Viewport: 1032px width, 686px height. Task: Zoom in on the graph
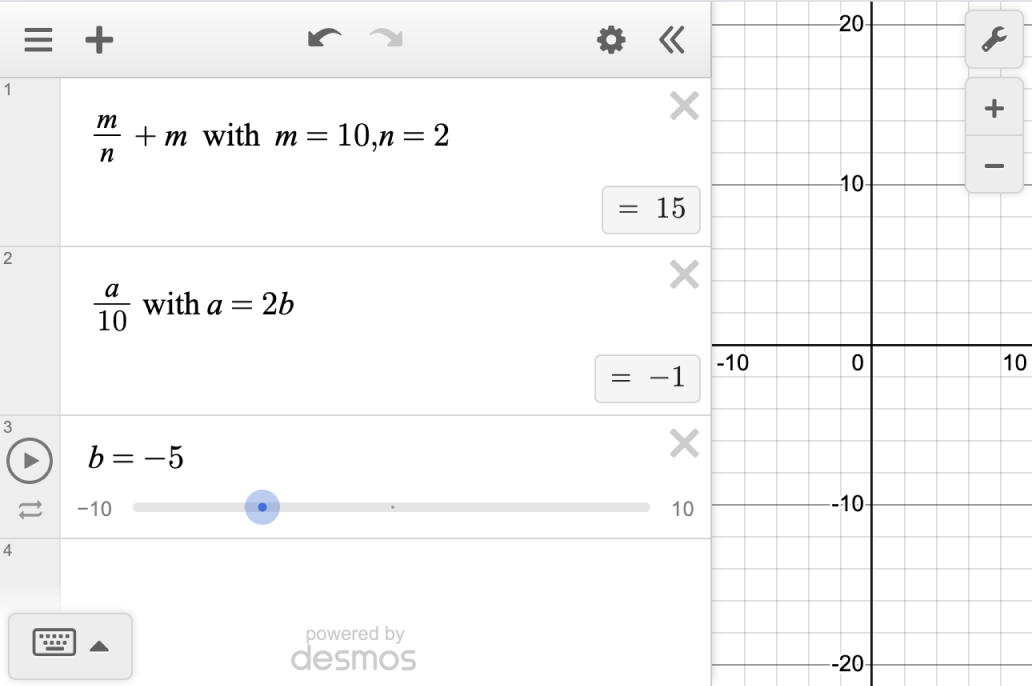[x=994, y=108]
